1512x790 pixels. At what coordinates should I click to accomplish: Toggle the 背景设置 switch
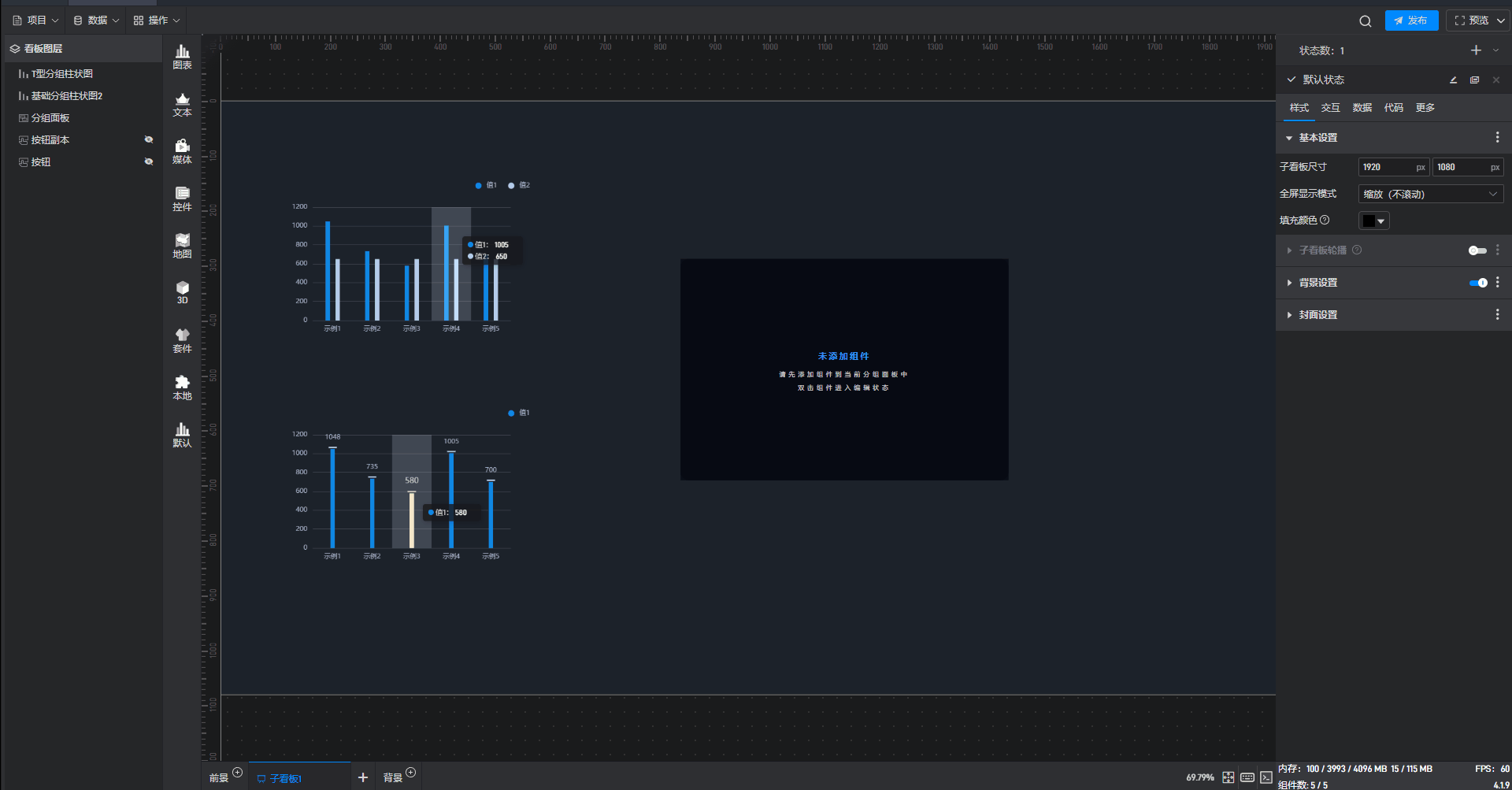pyautogui.click(x=1478, y=283)
